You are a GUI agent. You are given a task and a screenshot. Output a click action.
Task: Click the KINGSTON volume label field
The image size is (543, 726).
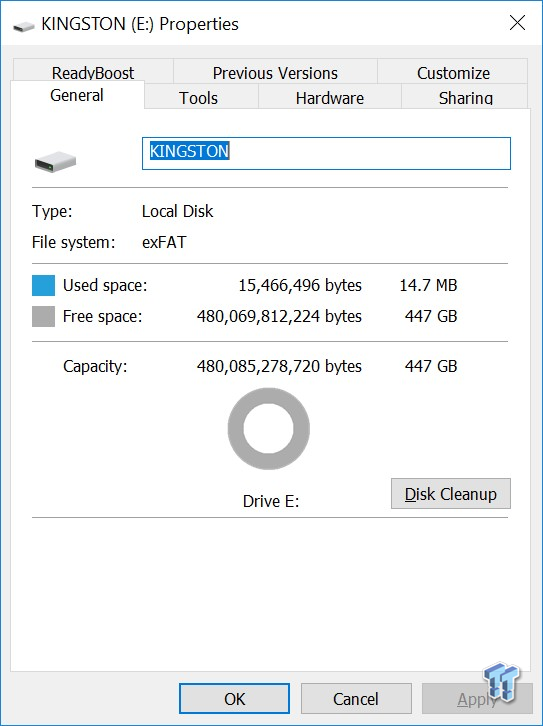326,153
